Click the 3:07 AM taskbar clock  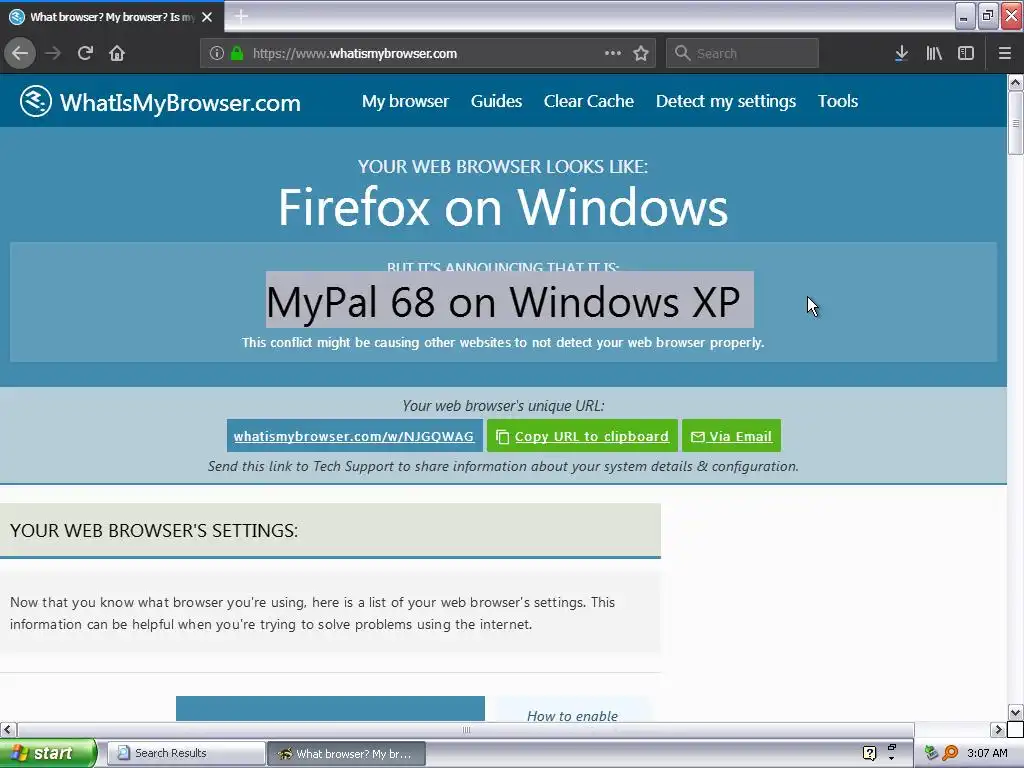[x=987, y=753]
